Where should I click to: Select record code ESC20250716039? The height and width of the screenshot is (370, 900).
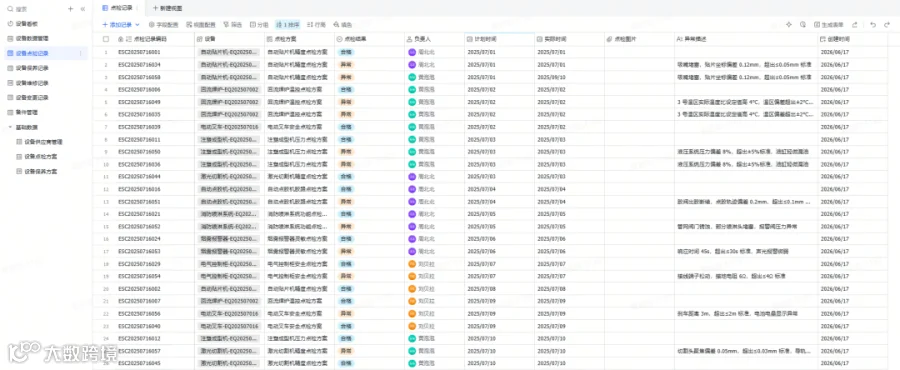click(139, 127)
